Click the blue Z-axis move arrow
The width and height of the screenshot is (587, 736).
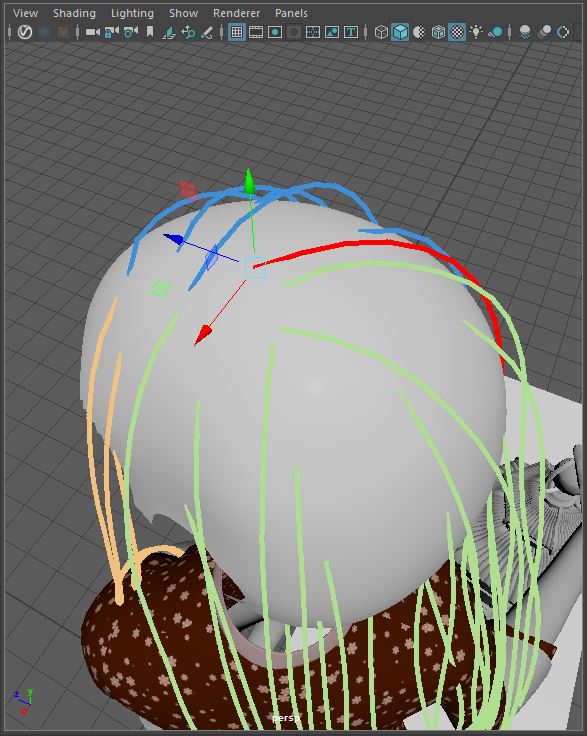tap(173, 239)
